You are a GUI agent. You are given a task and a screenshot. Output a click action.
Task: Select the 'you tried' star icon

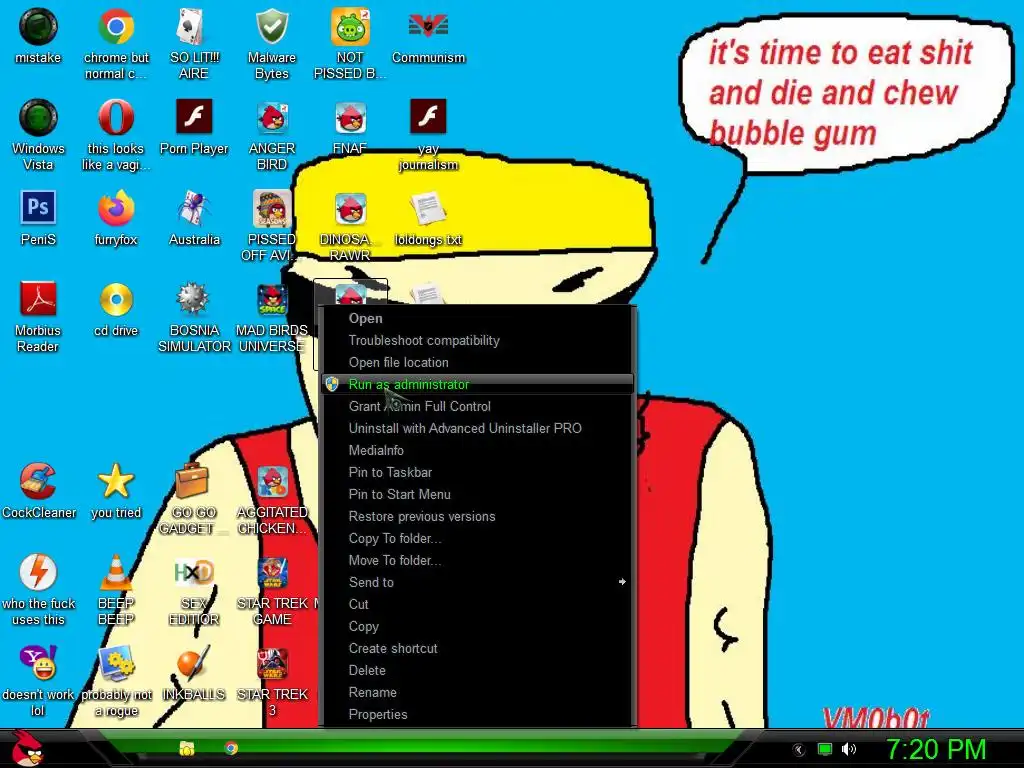(x=116, y=481)
